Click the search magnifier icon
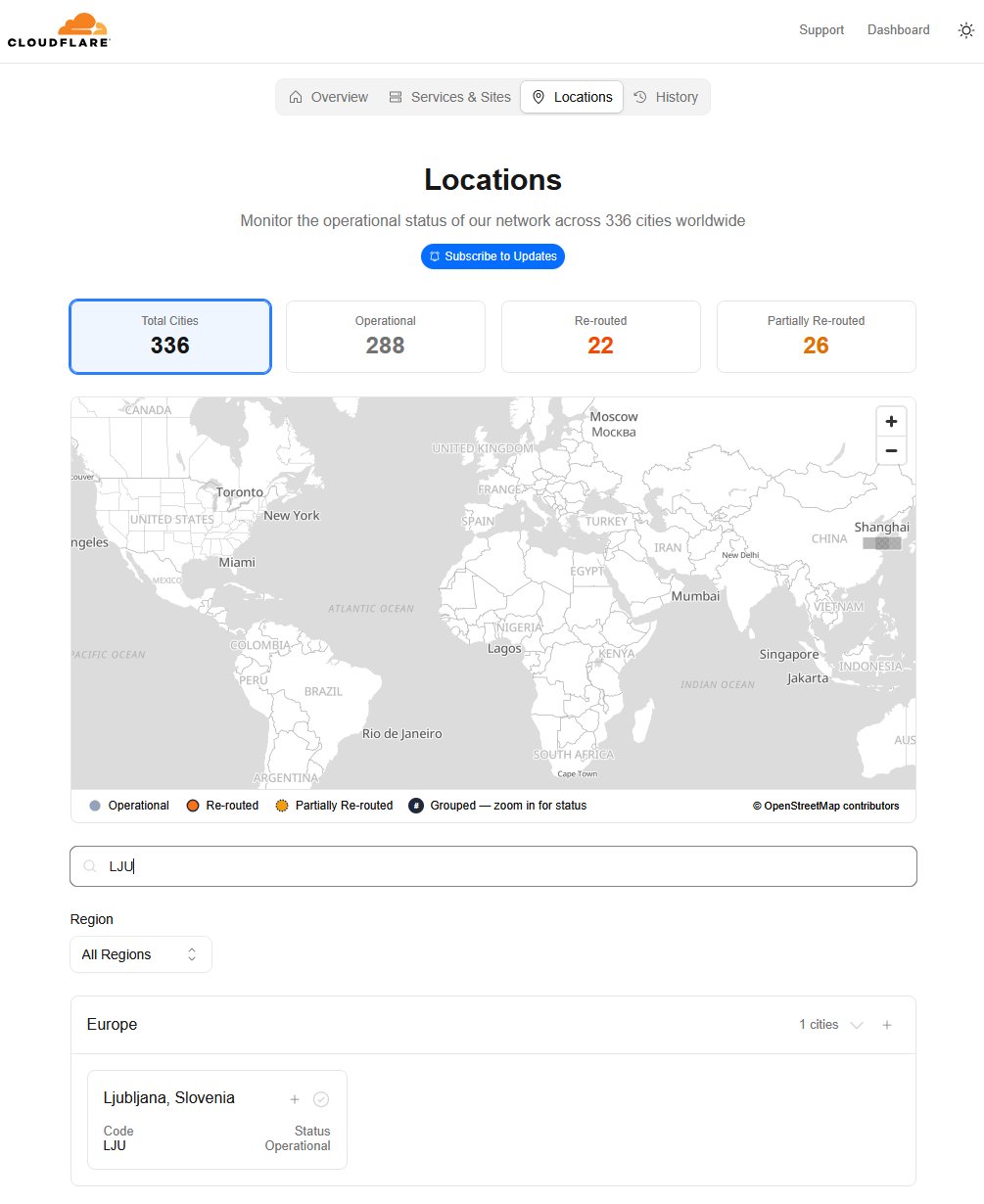The height and width of the screenshot is (1204, 984). click(90, 866)
